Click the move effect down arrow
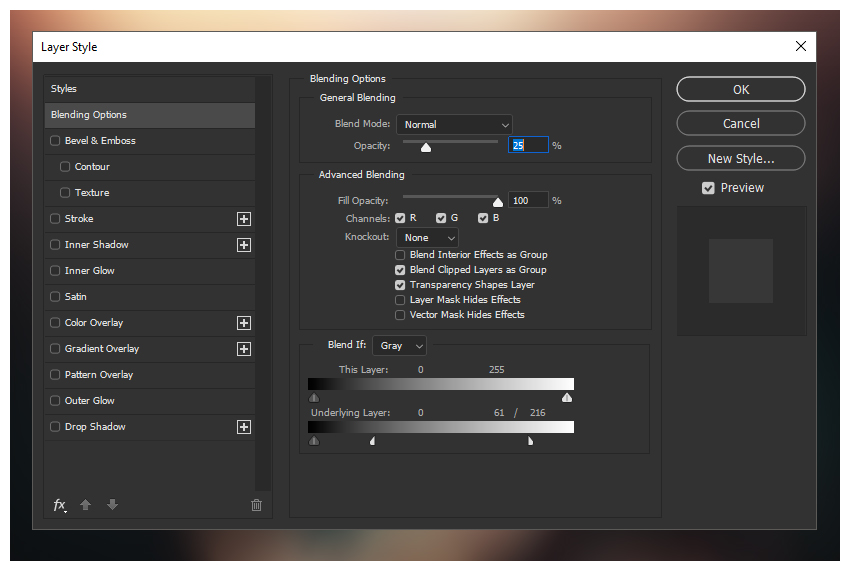 click(x=112, y=505)
